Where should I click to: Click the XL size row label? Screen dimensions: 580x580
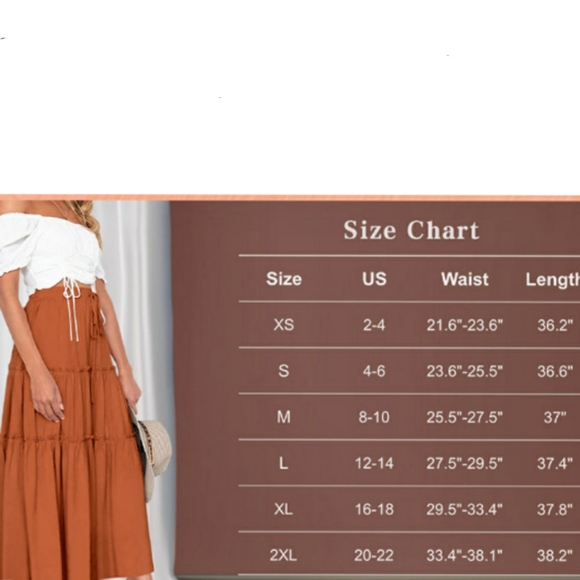pos(284,509)
